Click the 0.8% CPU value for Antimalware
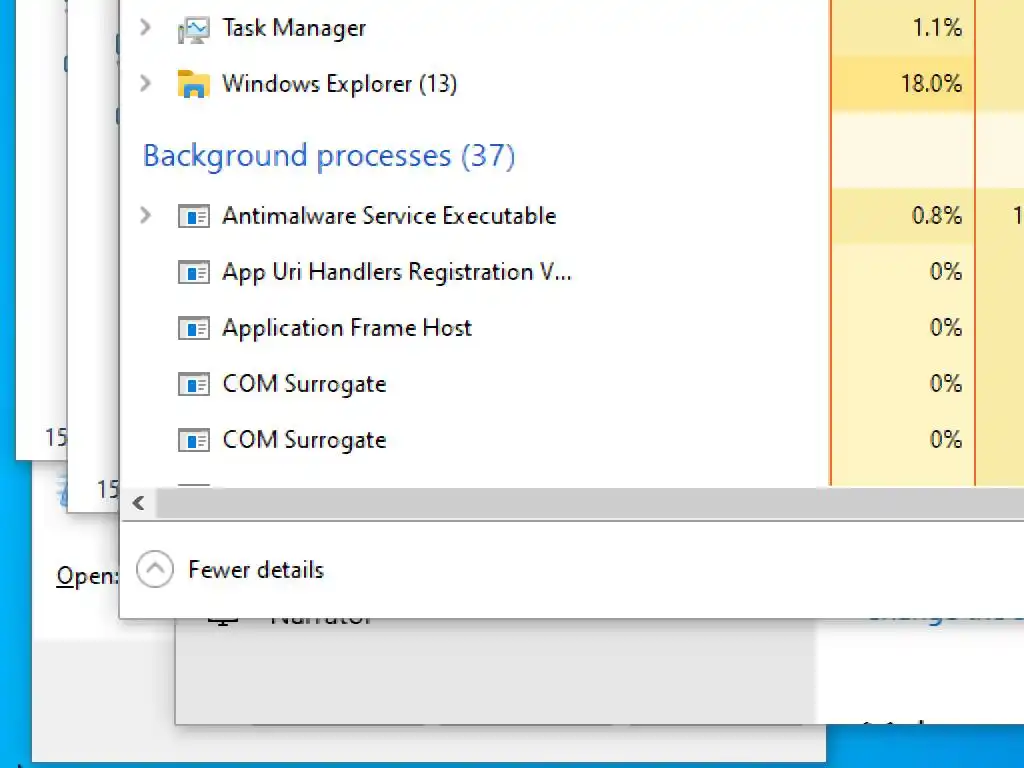 tap(937, 216)
